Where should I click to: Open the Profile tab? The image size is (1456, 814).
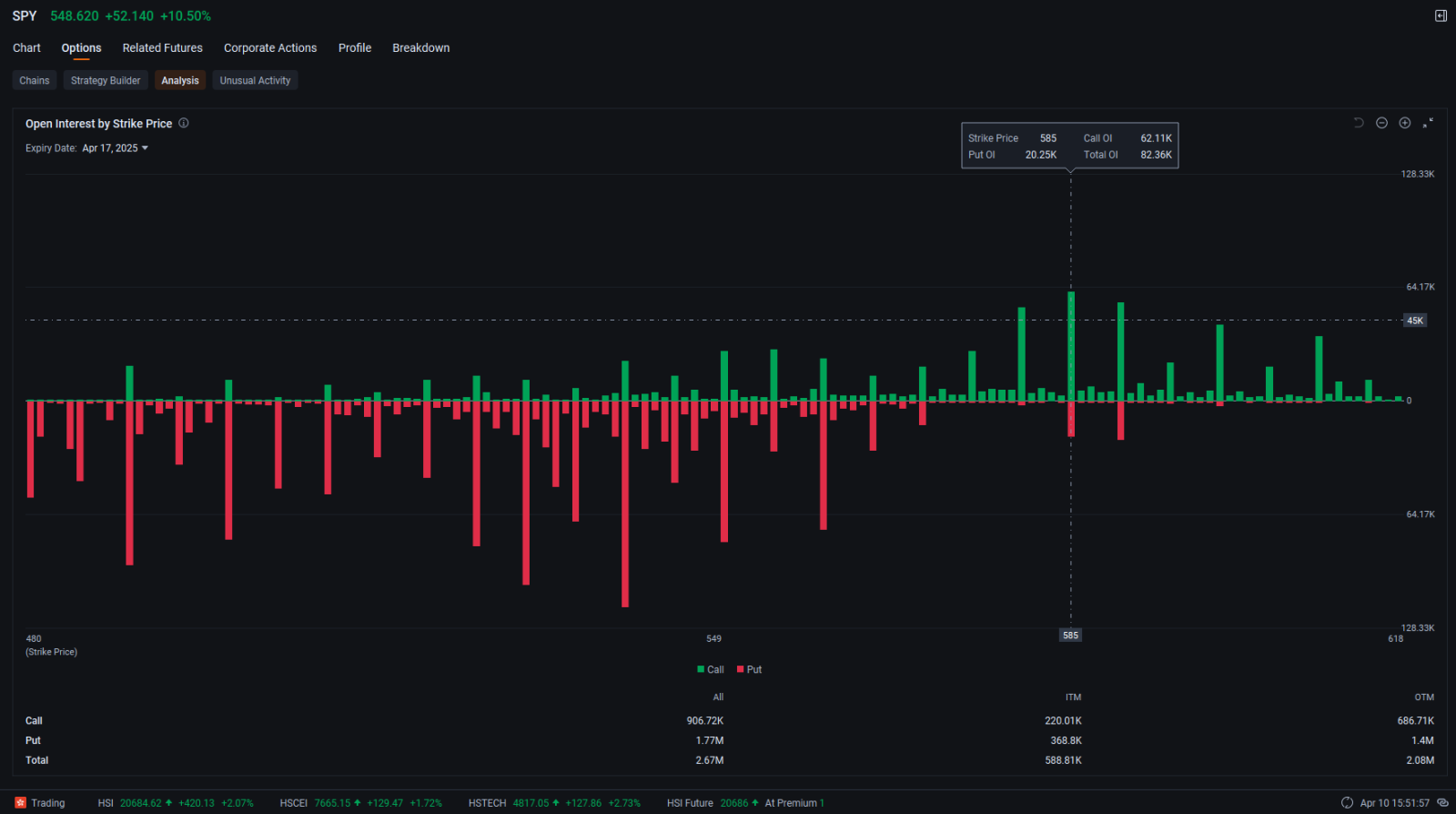point(355,48)
